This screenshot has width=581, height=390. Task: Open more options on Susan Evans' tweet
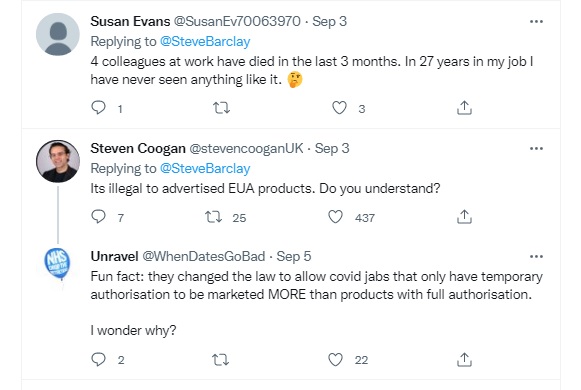point(536,21)
